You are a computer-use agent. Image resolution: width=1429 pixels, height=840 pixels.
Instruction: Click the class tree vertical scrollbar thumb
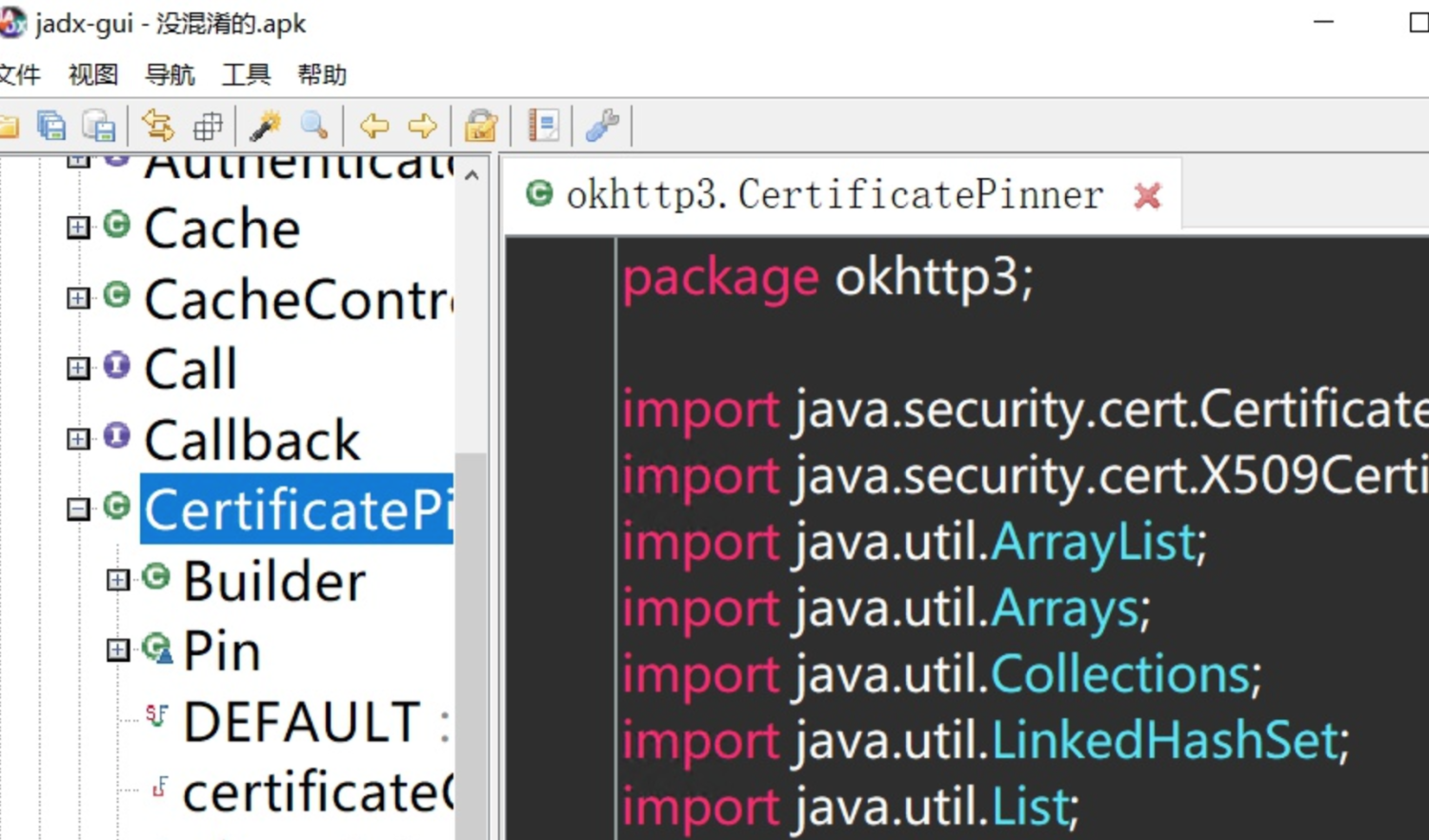point(472,646)
